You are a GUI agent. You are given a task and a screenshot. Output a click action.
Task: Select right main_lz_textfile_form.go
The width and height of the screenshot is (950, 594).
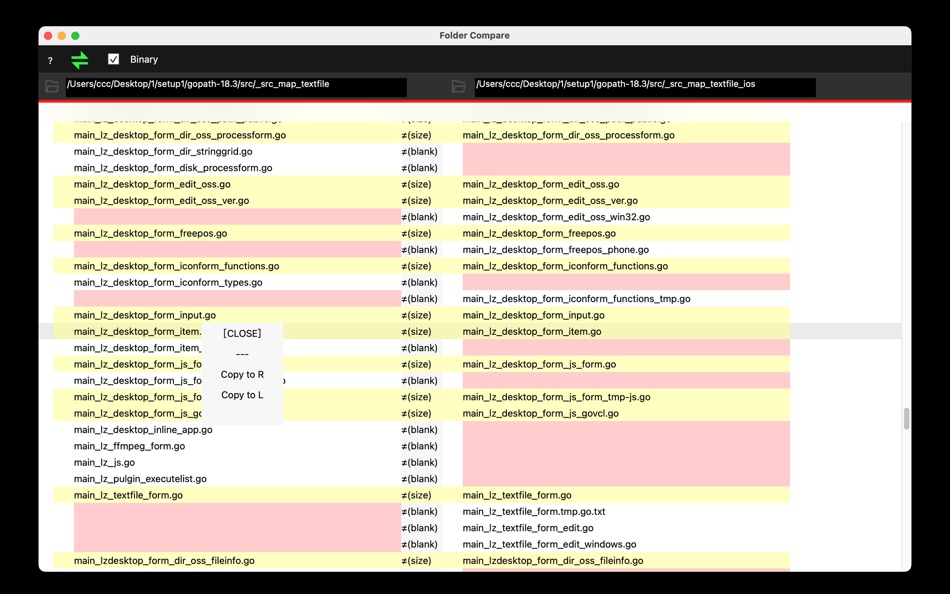pyautogui.click(x=517, y=495)
